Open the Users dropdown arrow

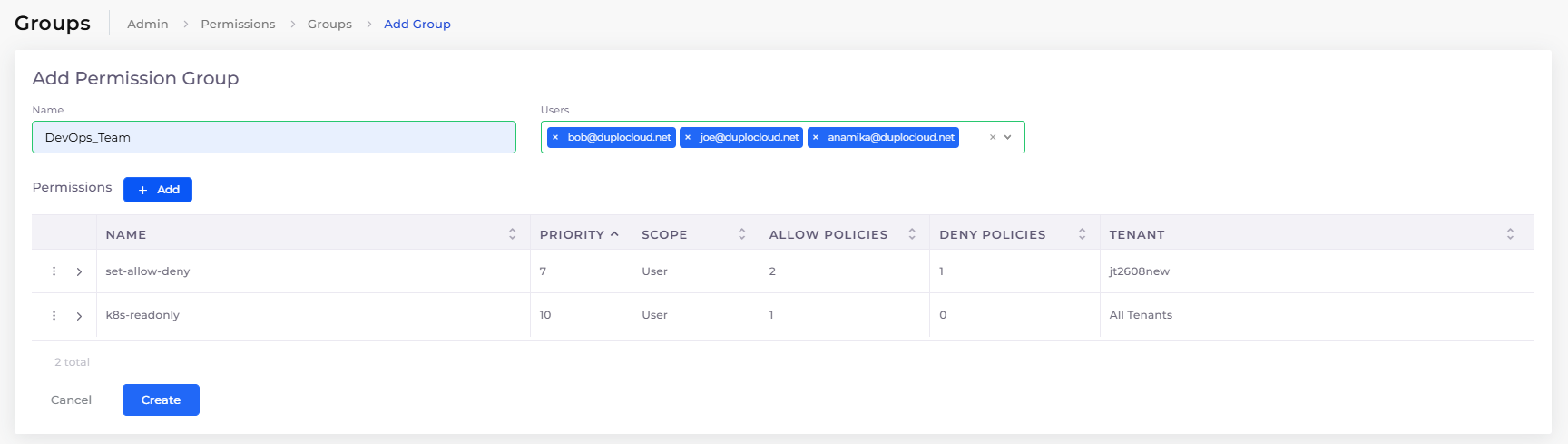(x=1008, y=137)
